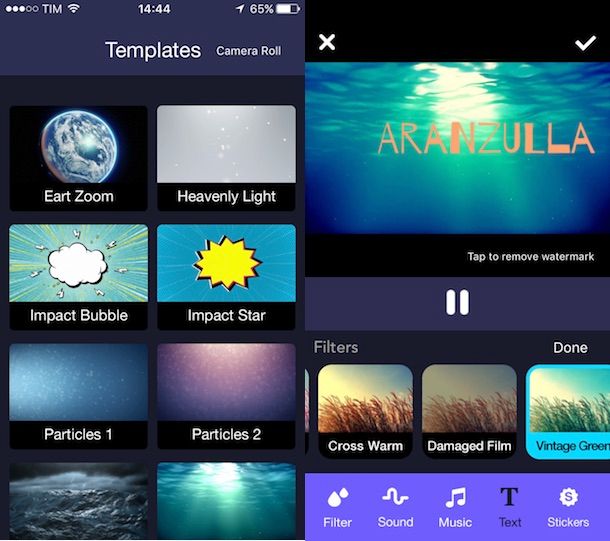Choose the Particles 1 template
The image size is (610, 541).
(79, 396)
